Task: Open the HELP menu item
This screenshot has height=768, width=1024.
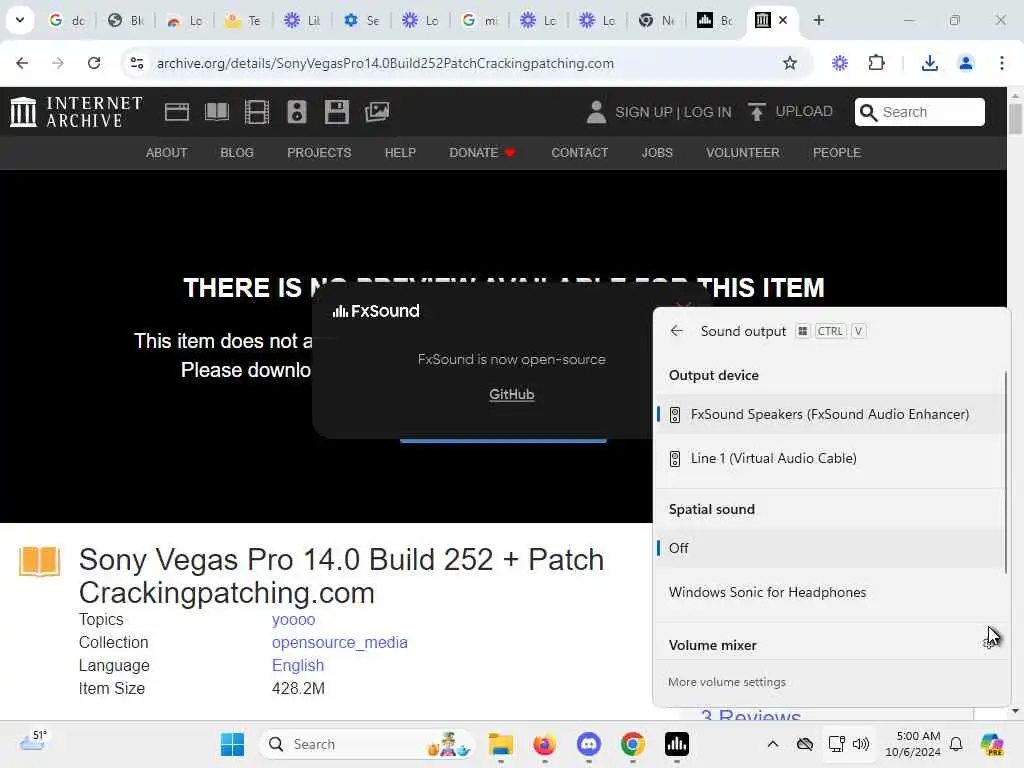Action: pyautogui.click(x=400, y=153)
